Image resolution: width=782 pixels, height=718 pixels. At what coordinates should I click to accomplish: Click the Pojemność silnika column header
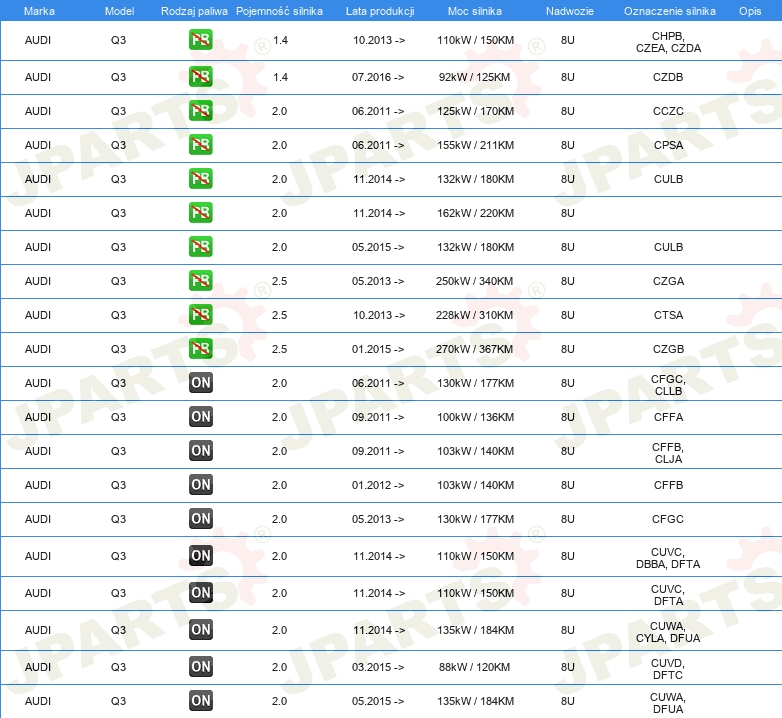[x=279, y=11]
